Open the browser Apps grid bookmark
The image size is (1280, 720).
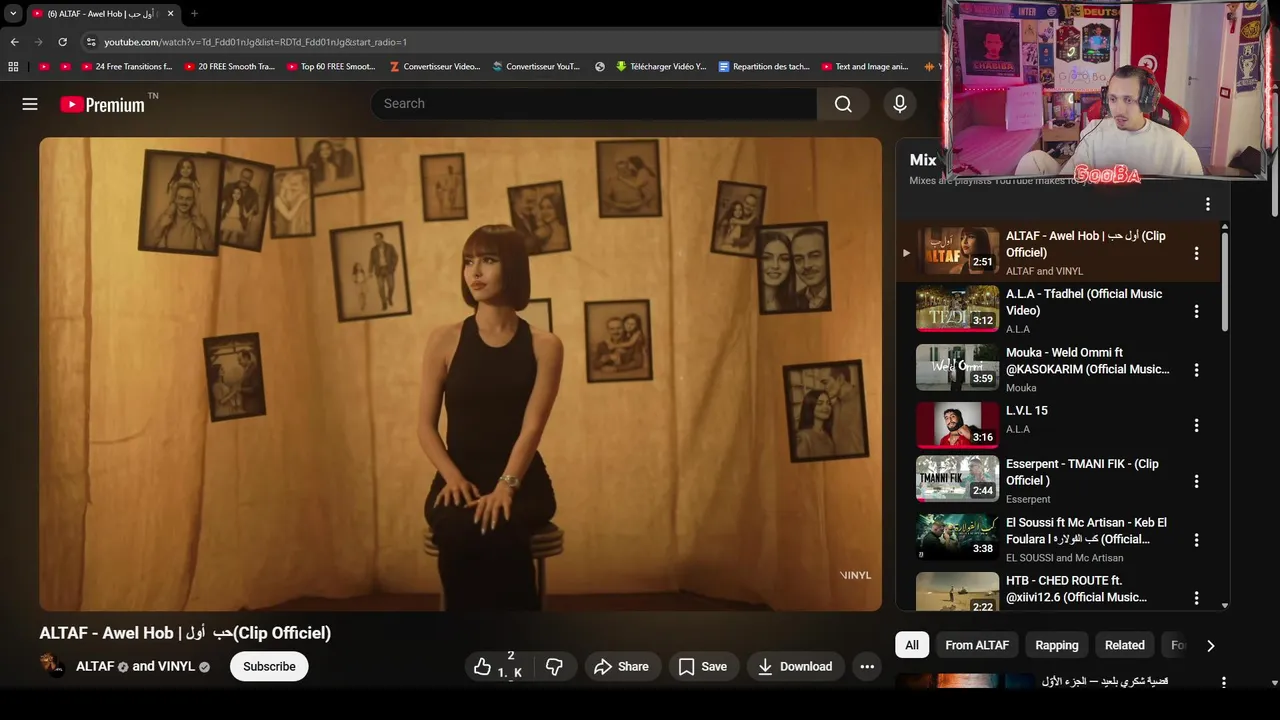(x=13, y=67)
